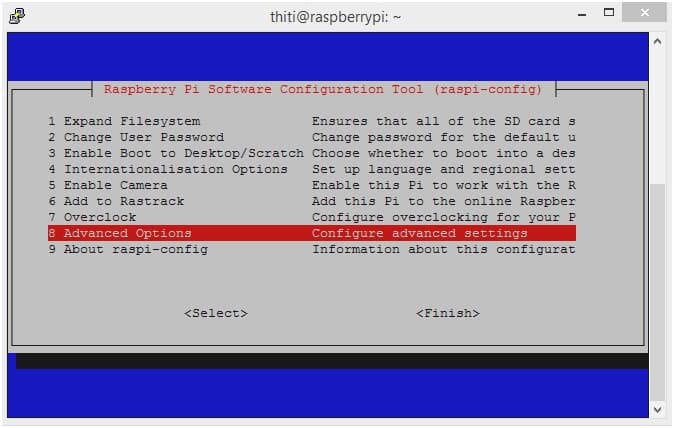Viewport: 674px width, 428px height.
Task: Open highlighted Advanced Options entry
Action: click(312, 233)
